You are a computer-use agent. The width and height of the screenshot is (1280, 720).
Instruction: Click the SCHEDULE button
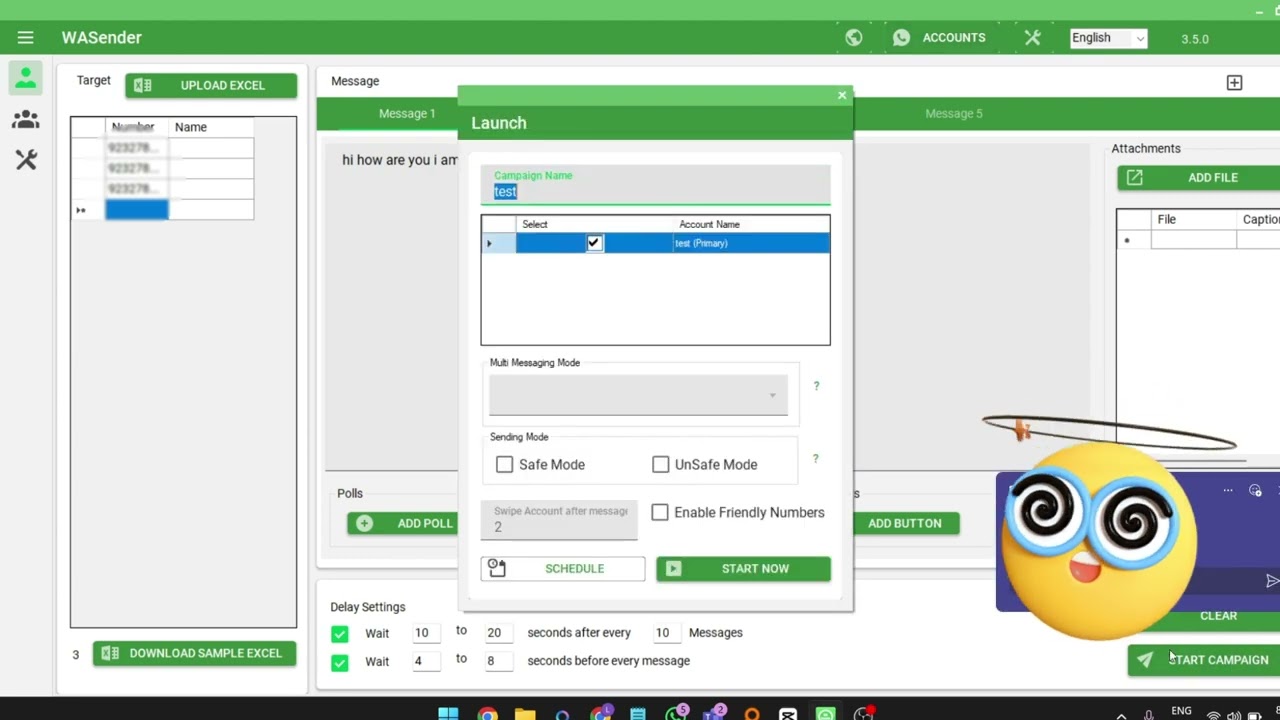tap(563, 569)
